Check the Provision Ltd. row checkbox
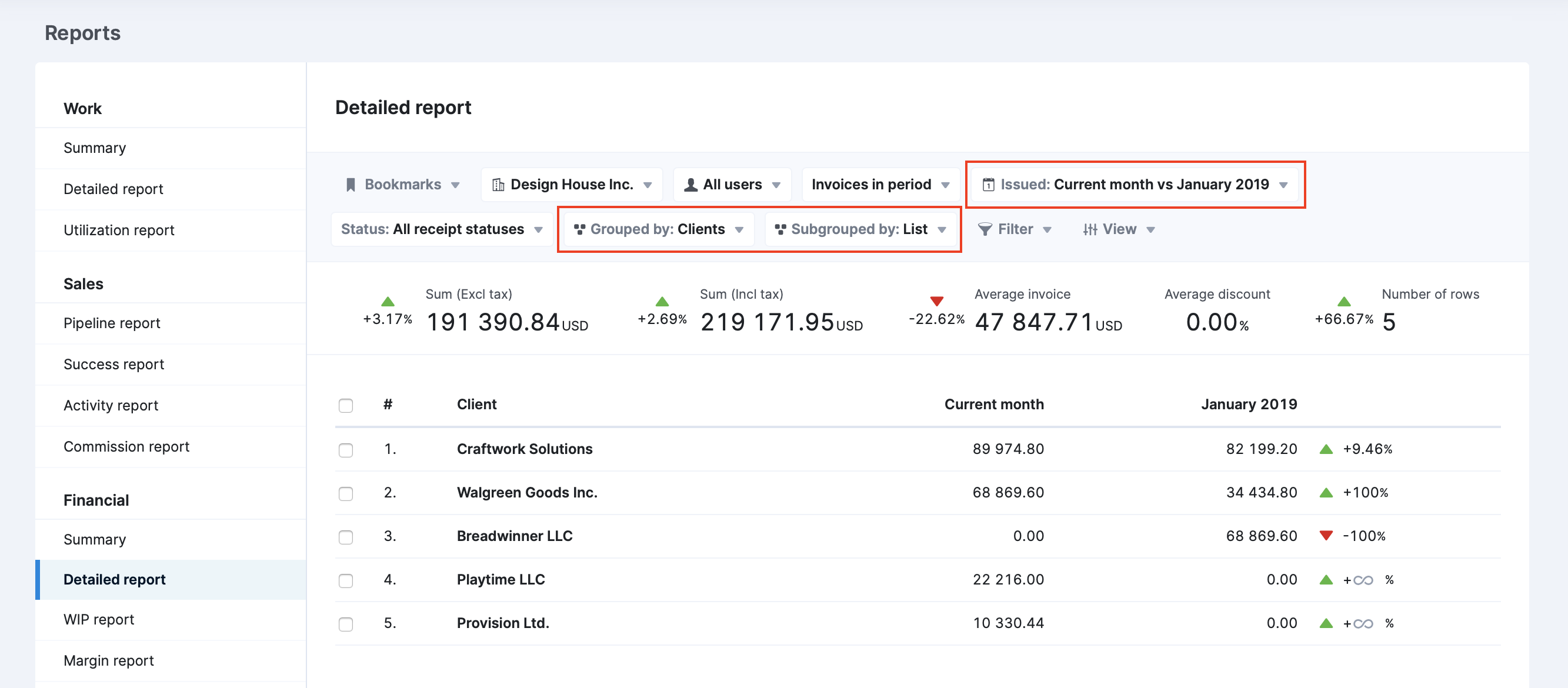This screenshot has height=688, width=1568. 346,624
